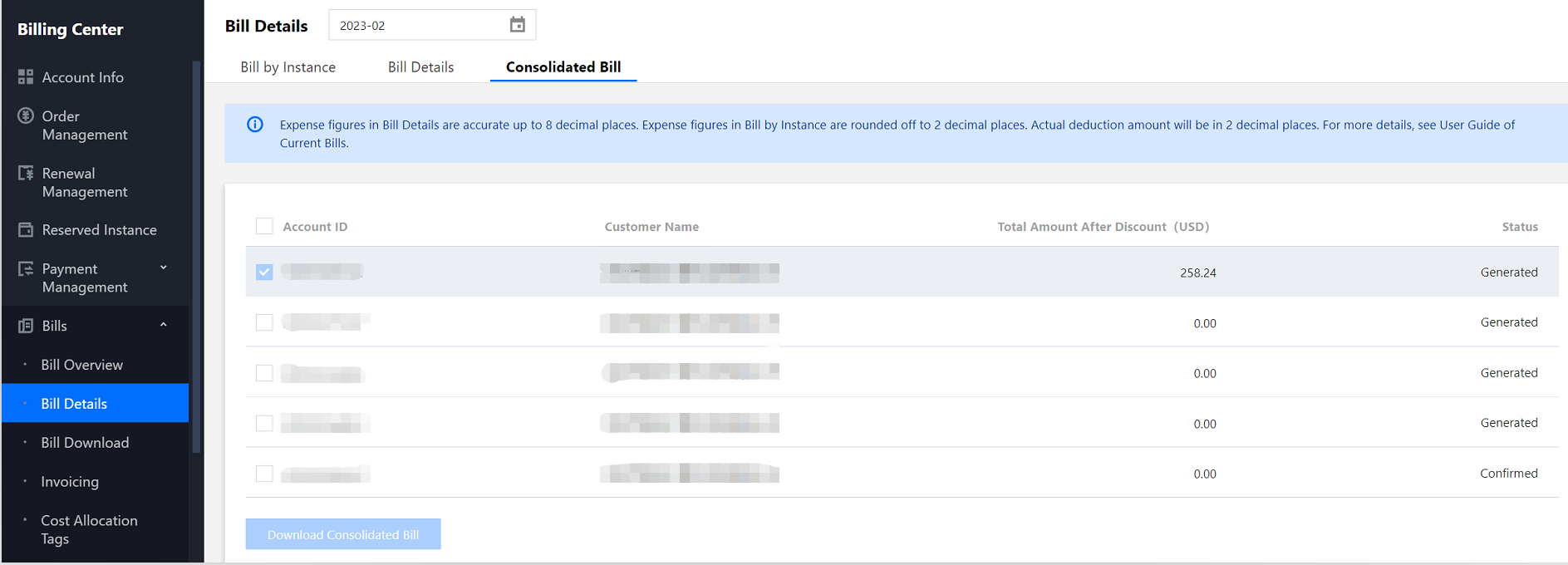
Task: Uncheck the row with amount 258.24
Action: [x=264, y=272]
